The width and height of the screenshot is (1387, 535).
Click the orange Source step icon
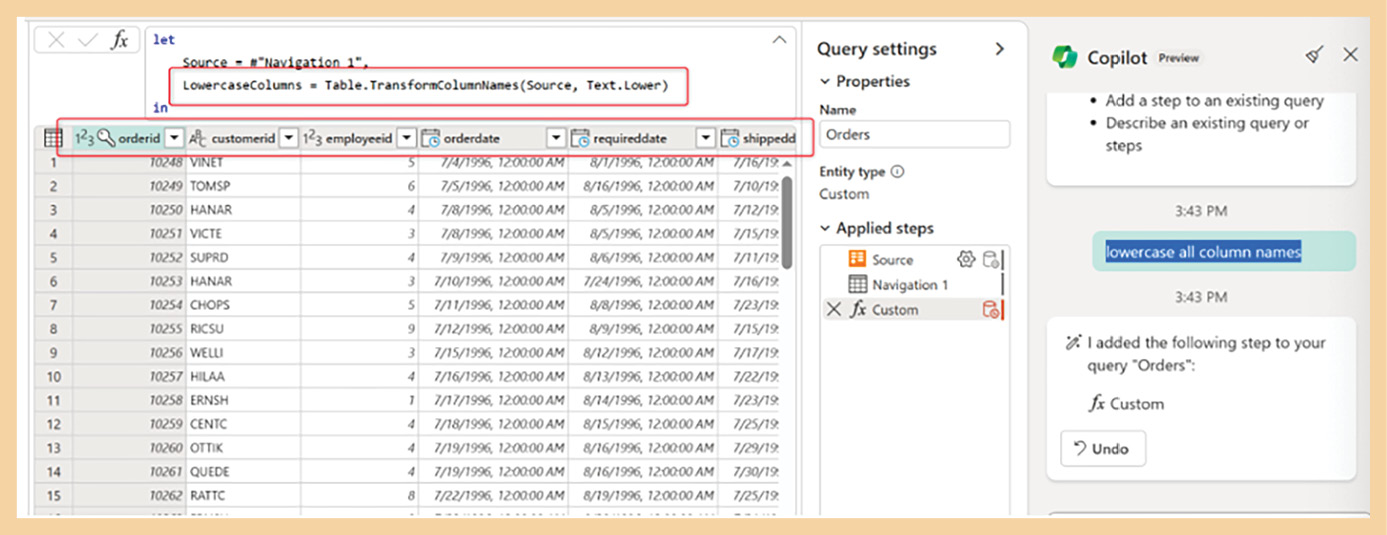tap(857, 259)
